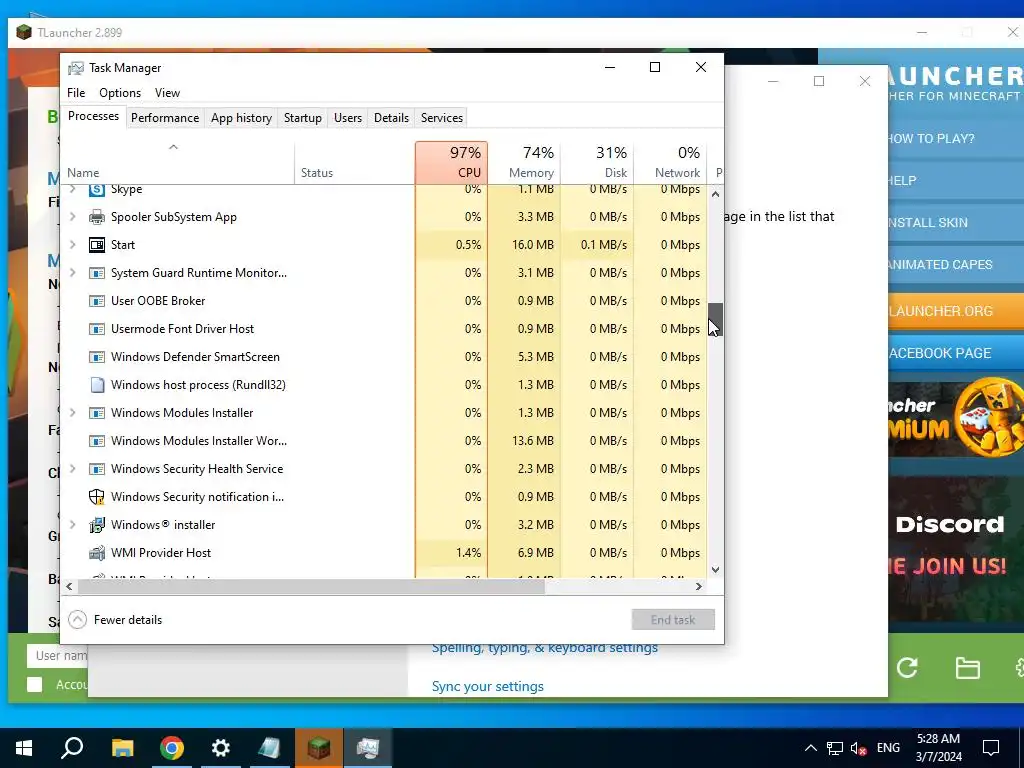The width and height of the screenshot is (1024, 768).
Task: Click the scroll down arrow in process list
Action: tap(715, 569)
